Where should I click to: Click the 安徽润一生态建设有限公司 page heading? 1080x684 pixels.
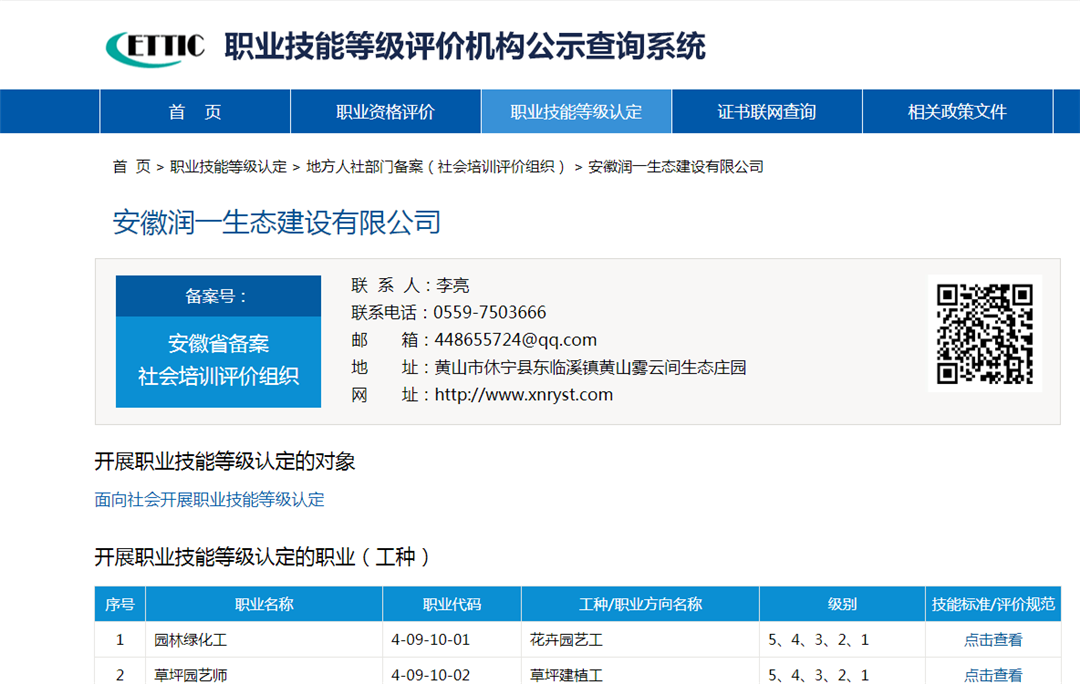point(276,222)
